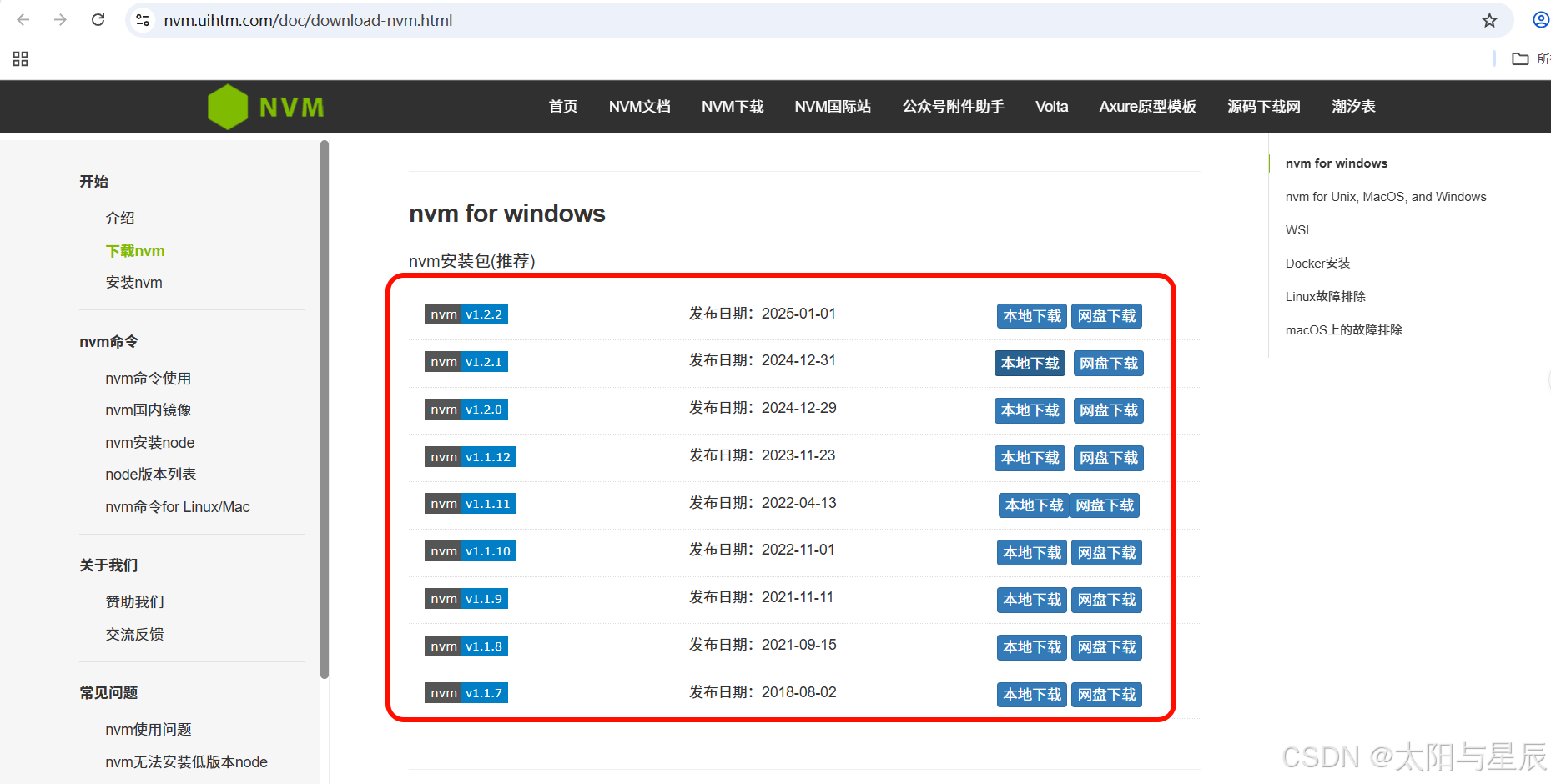Image resolution: width=1551 pixels, height=784 pixels.
Task: Open NVM下载 in the top navigation
Action: pos(733,107)
